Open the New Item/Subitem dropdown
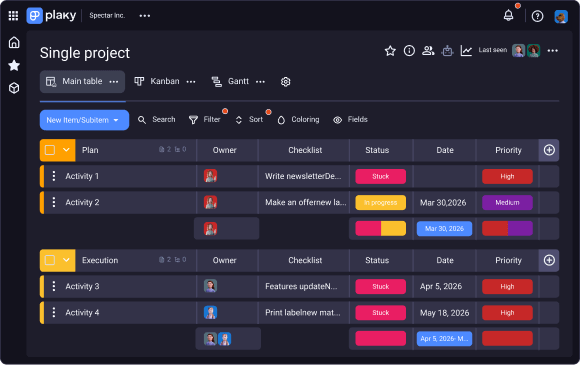This screenshot has height=365, width=580. point(84,120)
